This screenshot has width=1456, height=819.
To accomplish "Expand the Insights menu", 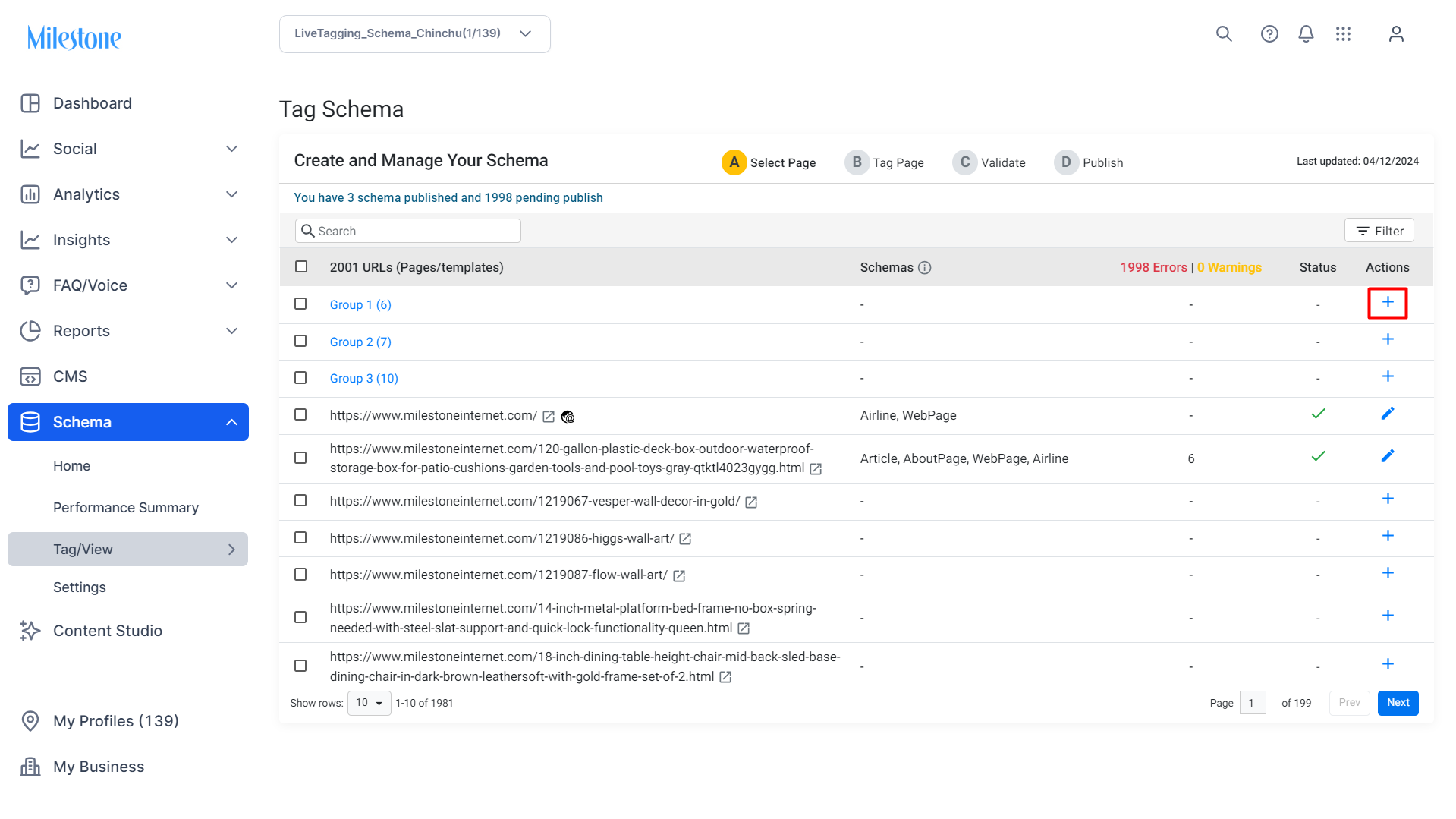I will (x=232, y=240).
